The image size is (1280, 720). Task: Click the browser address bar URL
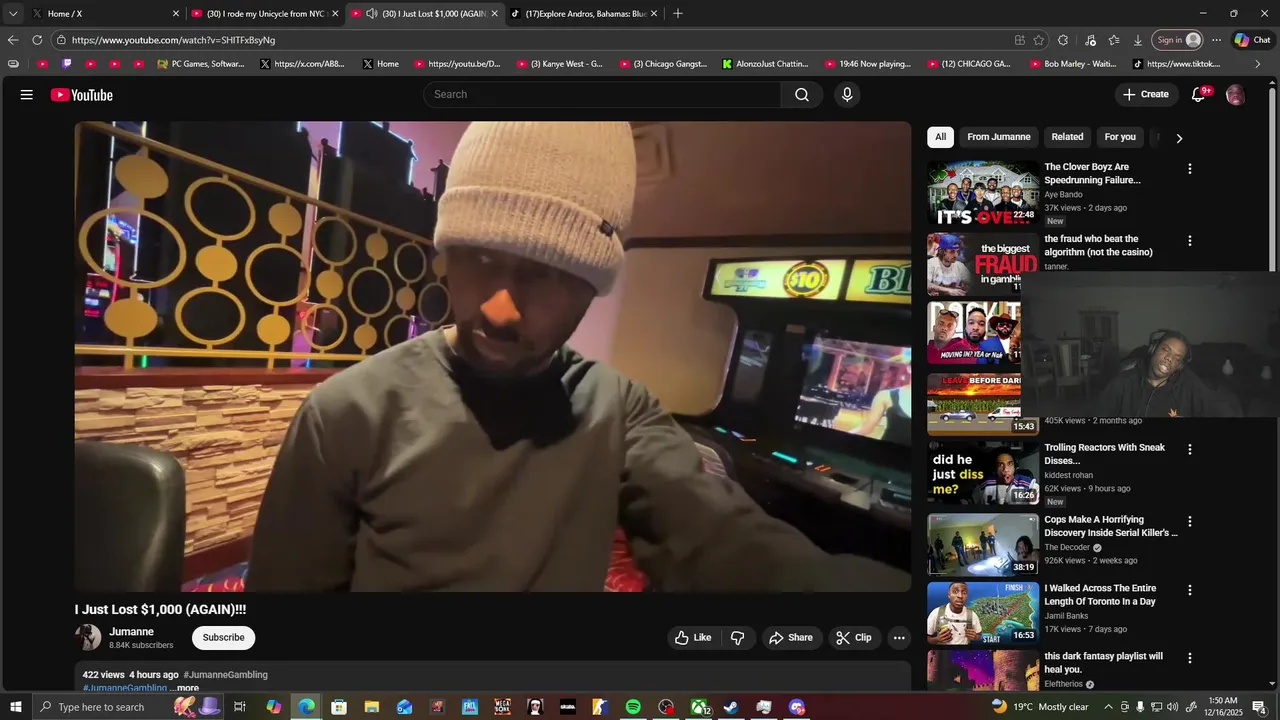tap(173, 40)
